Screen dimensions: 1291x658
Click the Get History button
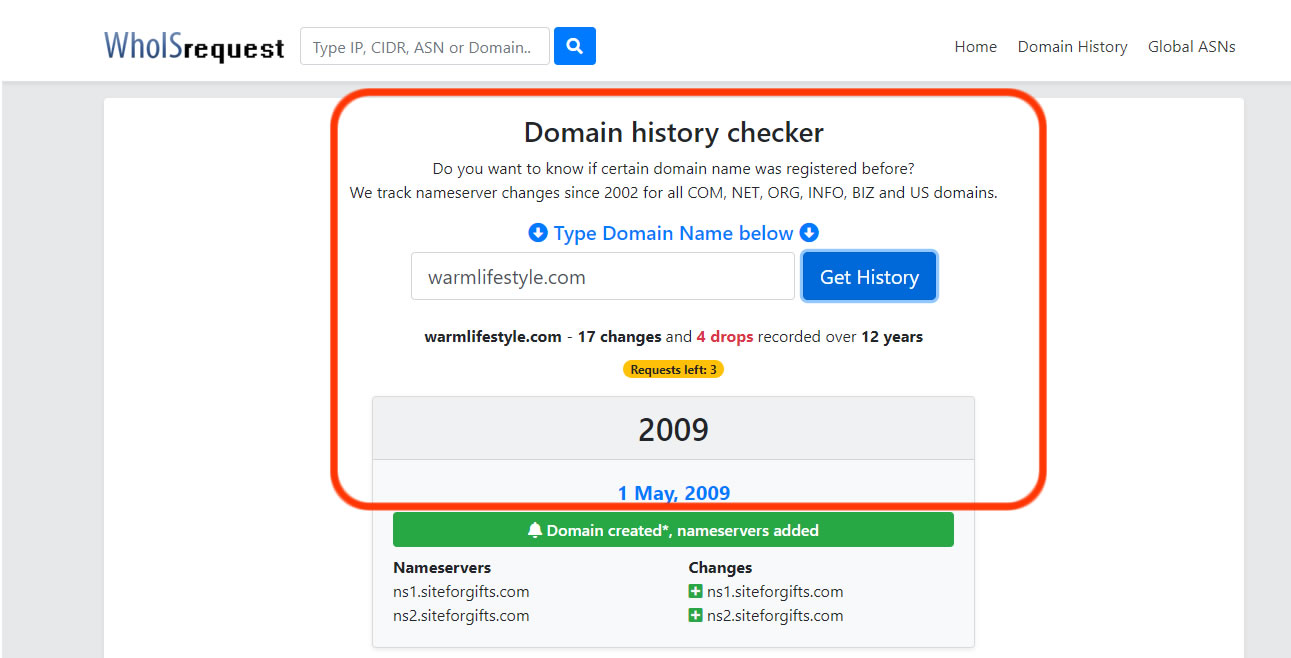pos(869,276)
